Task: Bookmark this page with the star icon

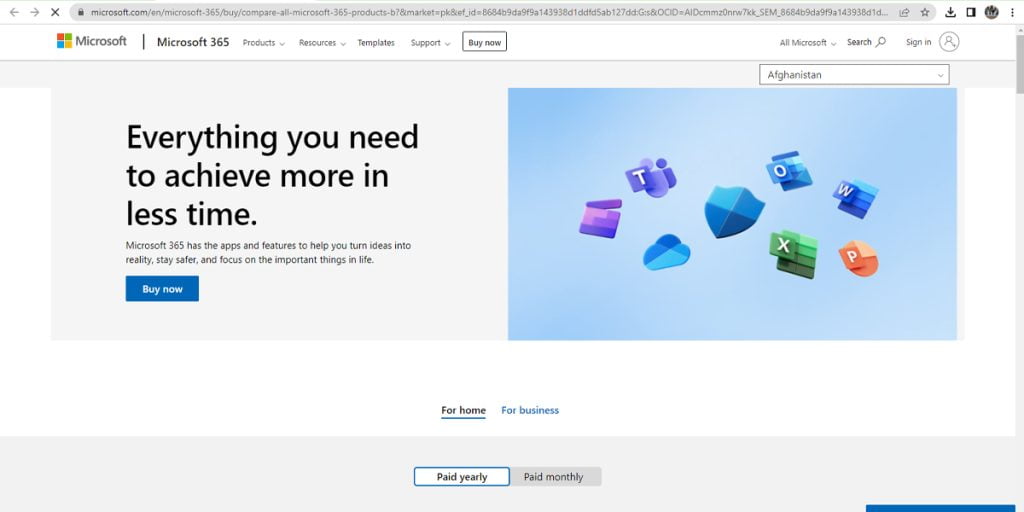Action: coord(925,12)
